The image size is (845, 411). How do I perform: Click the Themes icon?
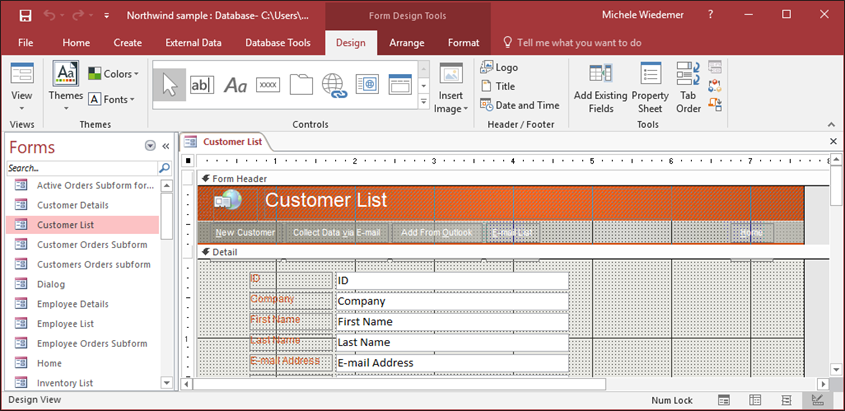tap(66, 73)
